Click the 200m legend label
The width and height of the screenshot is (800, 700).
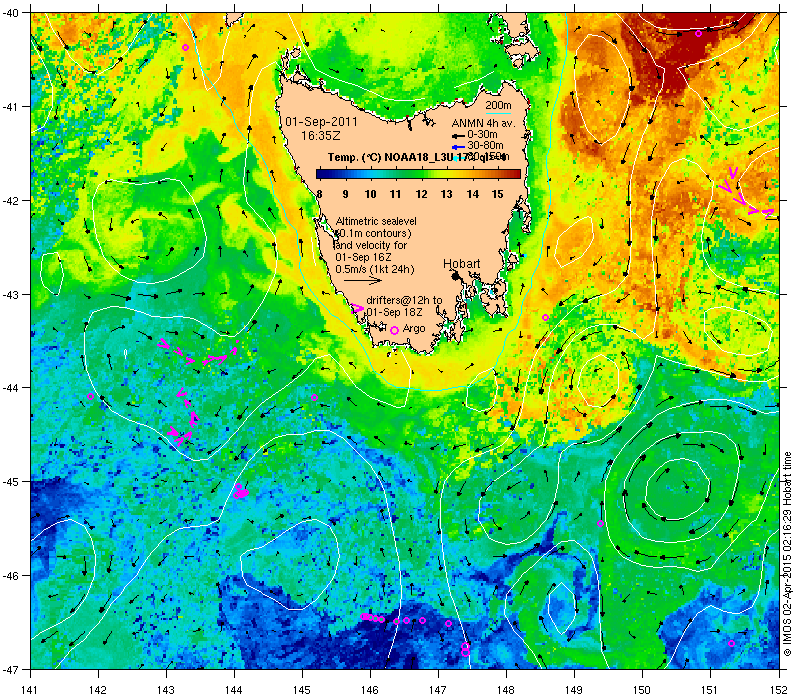[498, 105]
